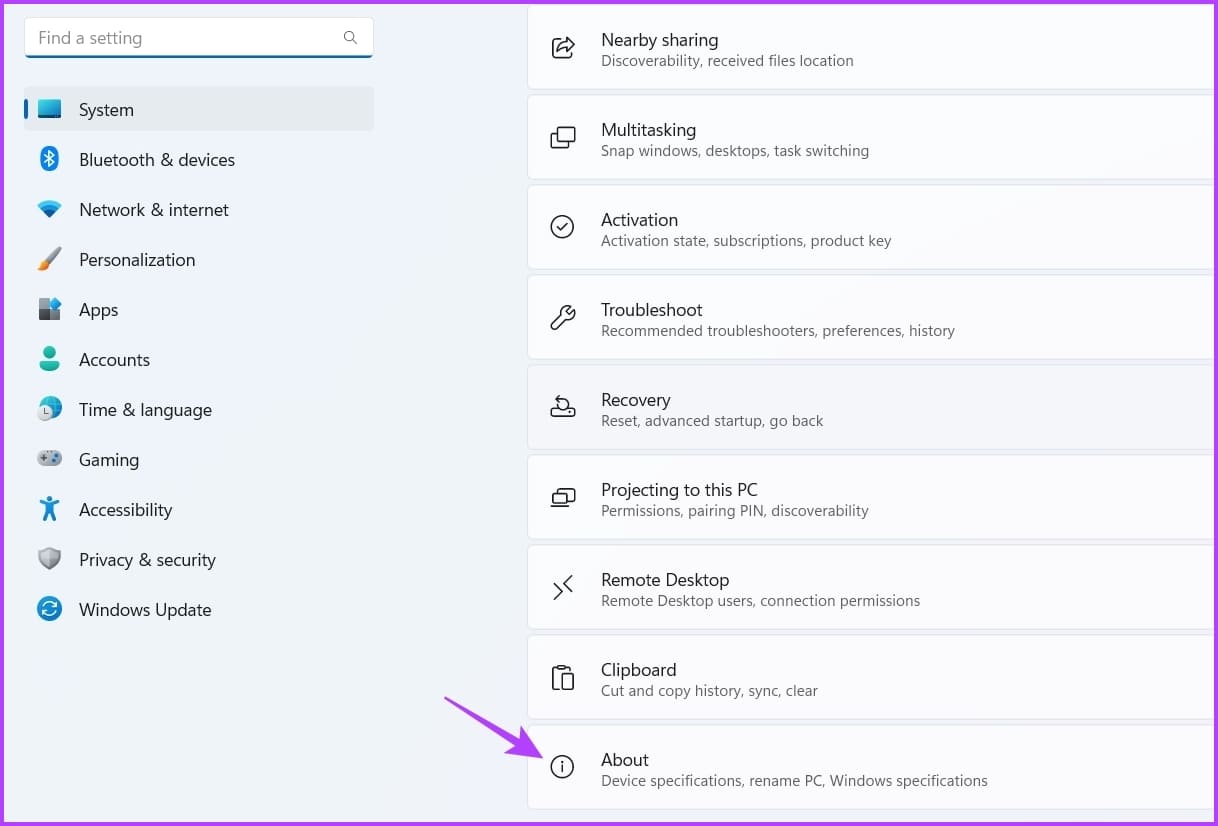
Task: Click the About info icon
Action: (x=563, y=767)
